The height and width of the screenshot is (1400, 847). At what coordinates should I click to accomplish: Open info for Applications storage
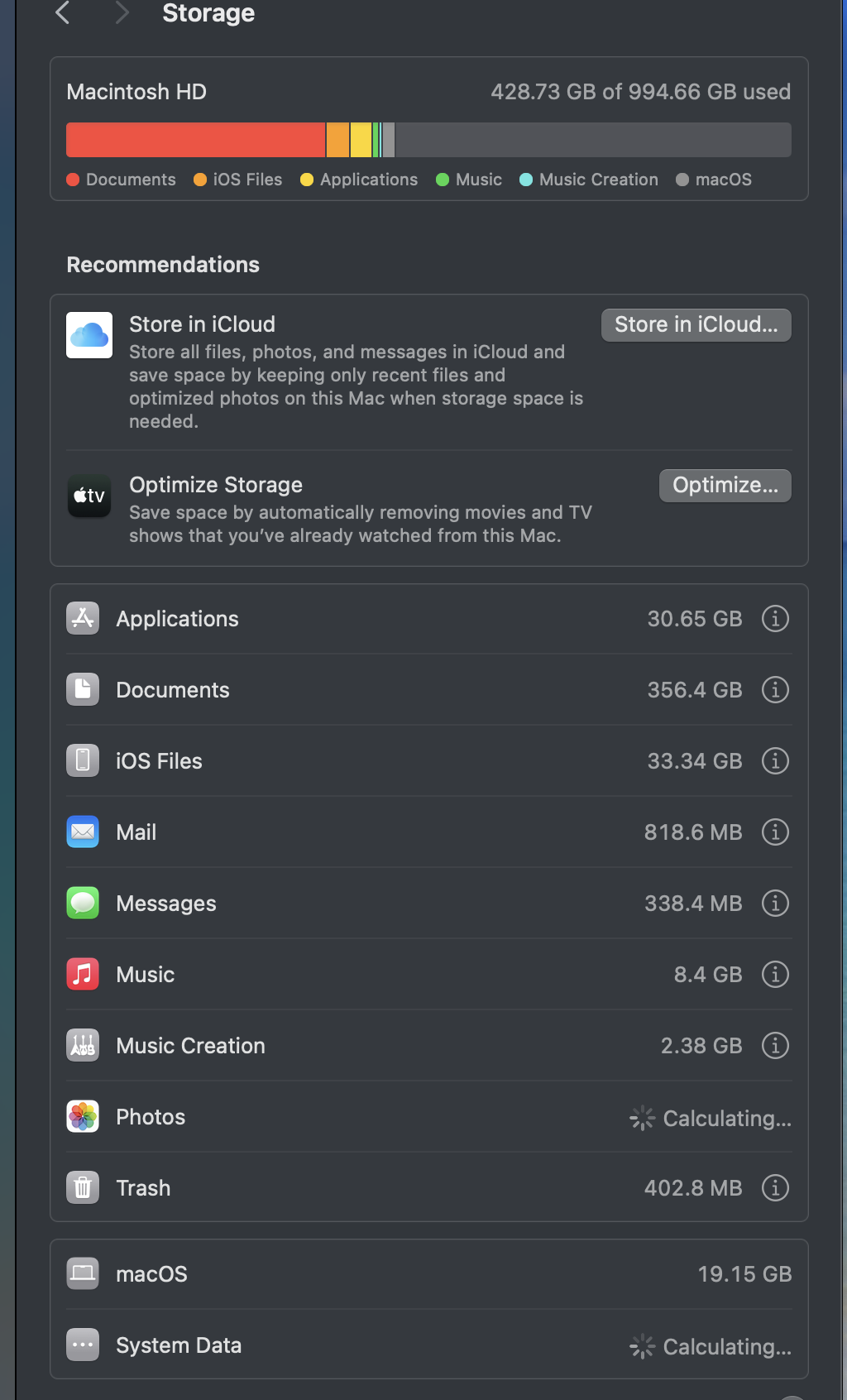774,619
